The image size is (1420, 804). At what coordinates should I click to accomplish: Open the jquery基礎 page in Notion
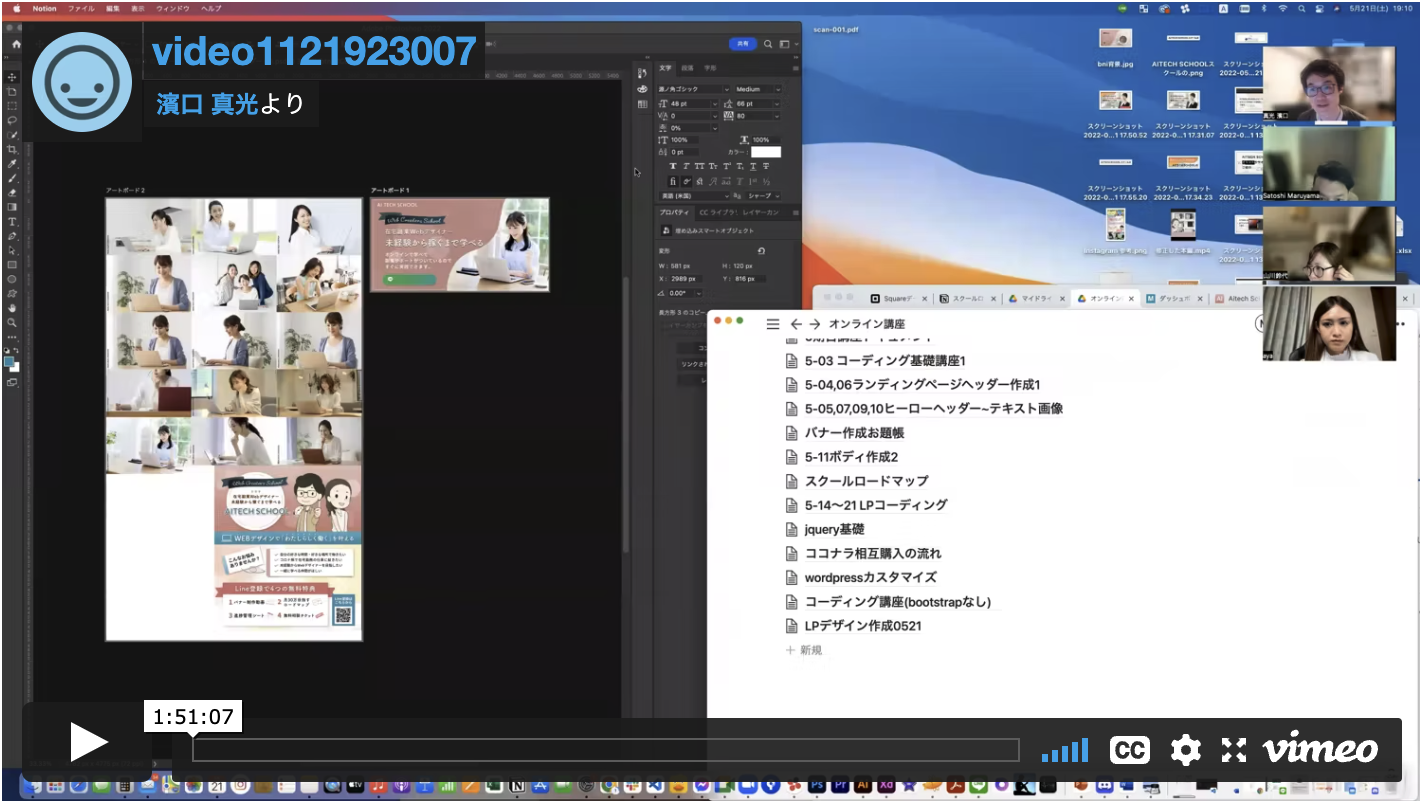834,529
